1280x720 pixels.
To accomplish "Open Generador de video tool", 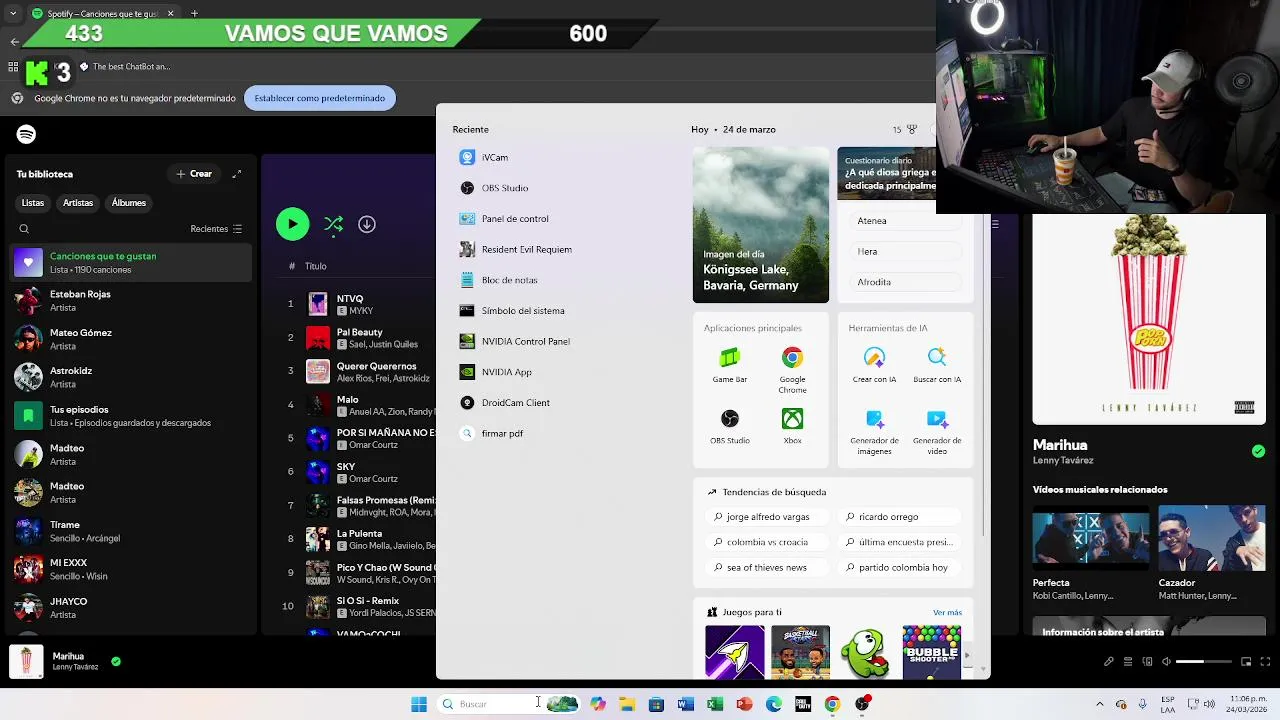I will point(937,432).
